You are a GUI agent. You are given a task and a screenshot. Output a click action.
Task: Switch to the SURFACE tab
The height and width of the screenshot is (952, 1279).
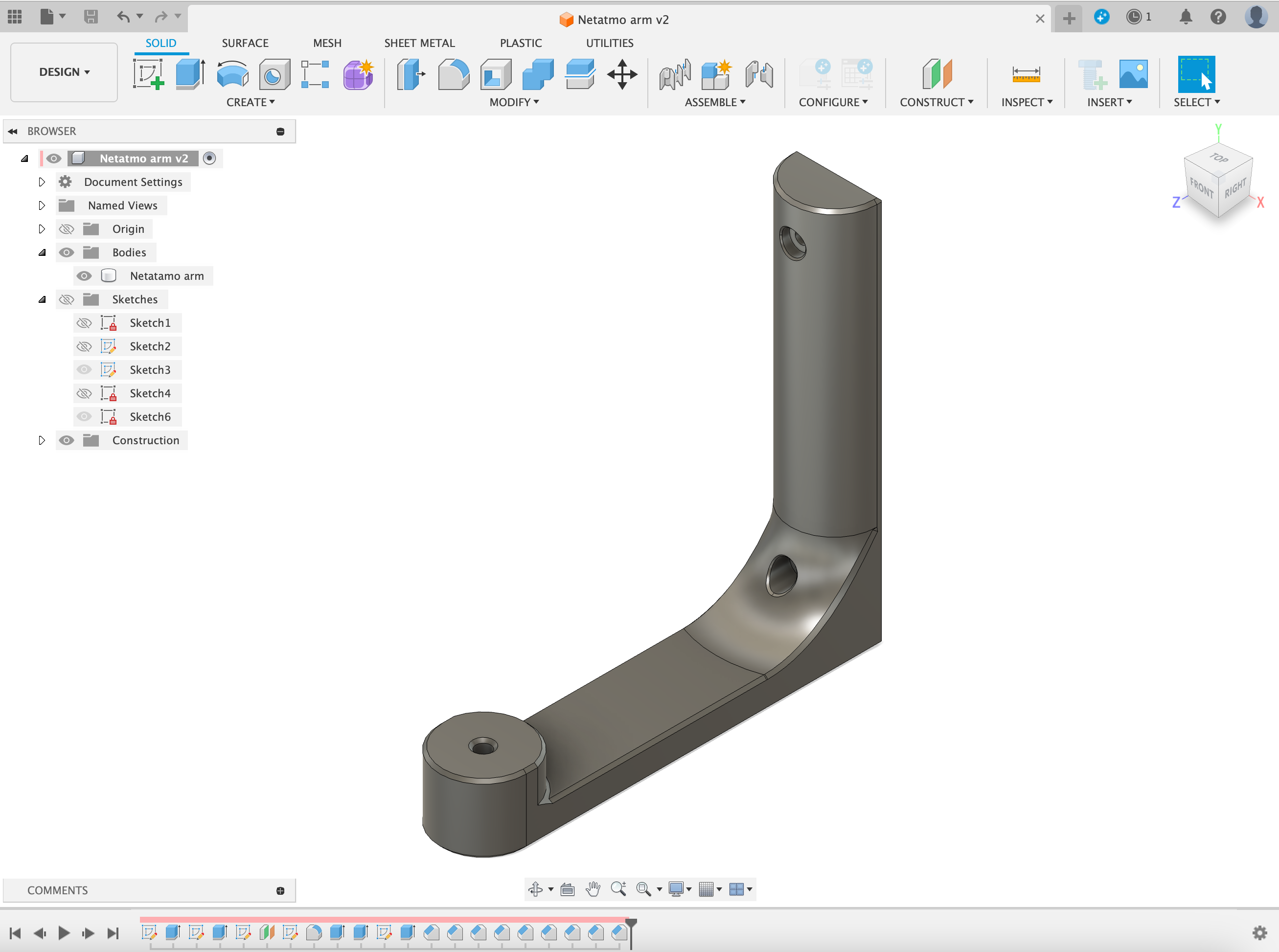click(245, 43)
